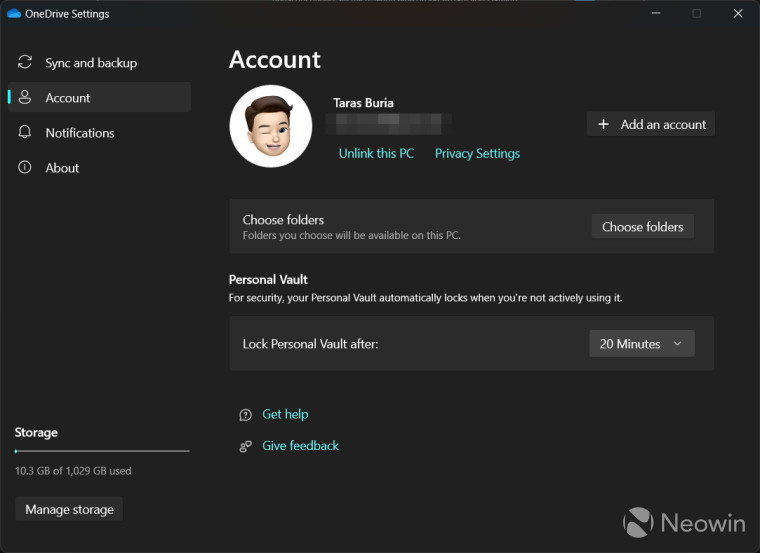Open the 20 Minutes vault lock dropdown

click(641, 344)
